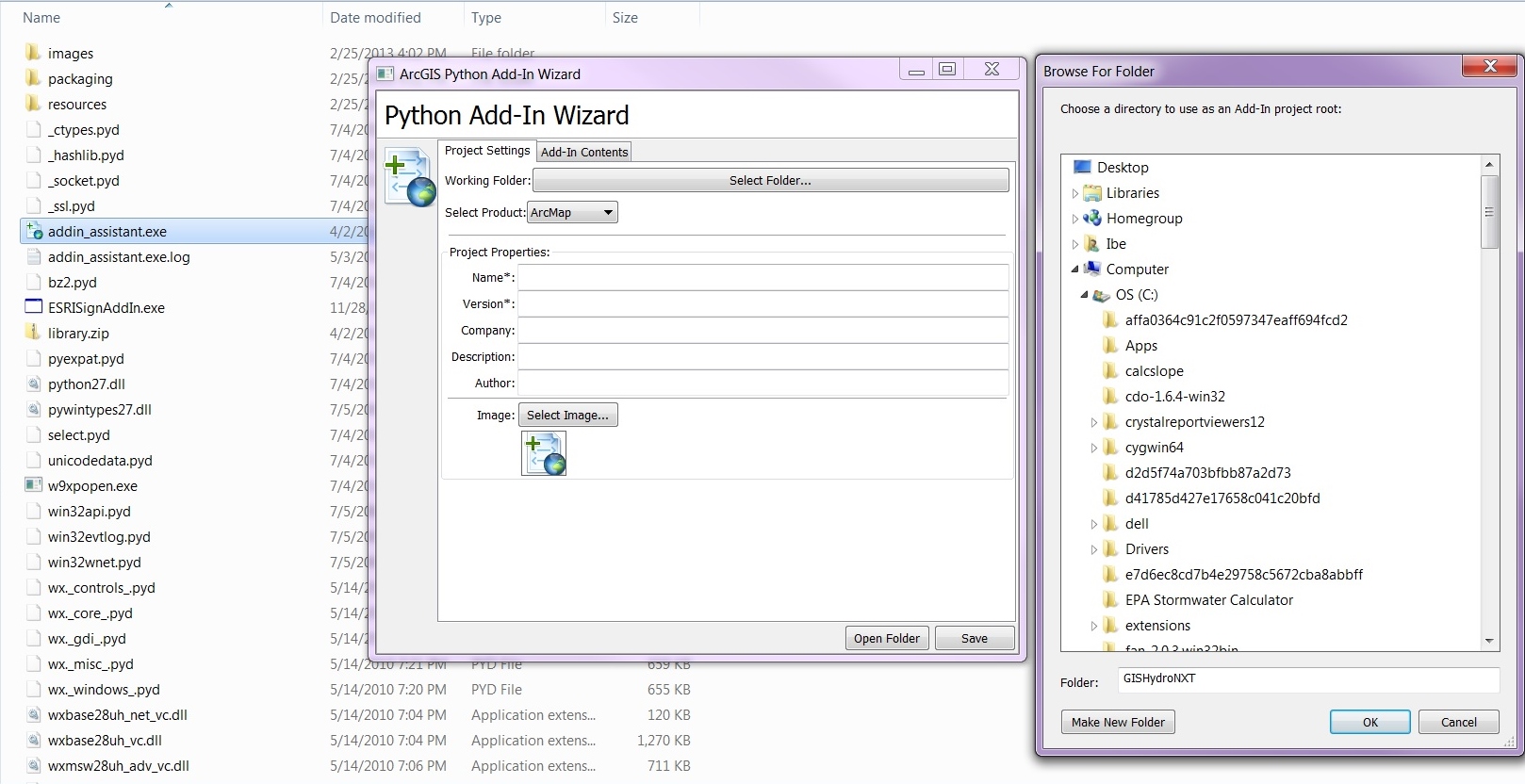Switch to the Add-In Contents tab
This screenshot has height=784, width=1525.
point(584,152)
